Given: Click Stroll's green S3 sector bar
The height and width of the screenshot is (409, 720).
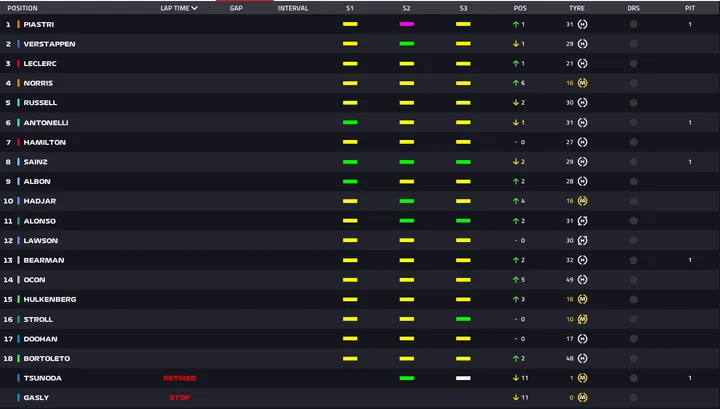Looking at the screenshot, I should point(463,319).
